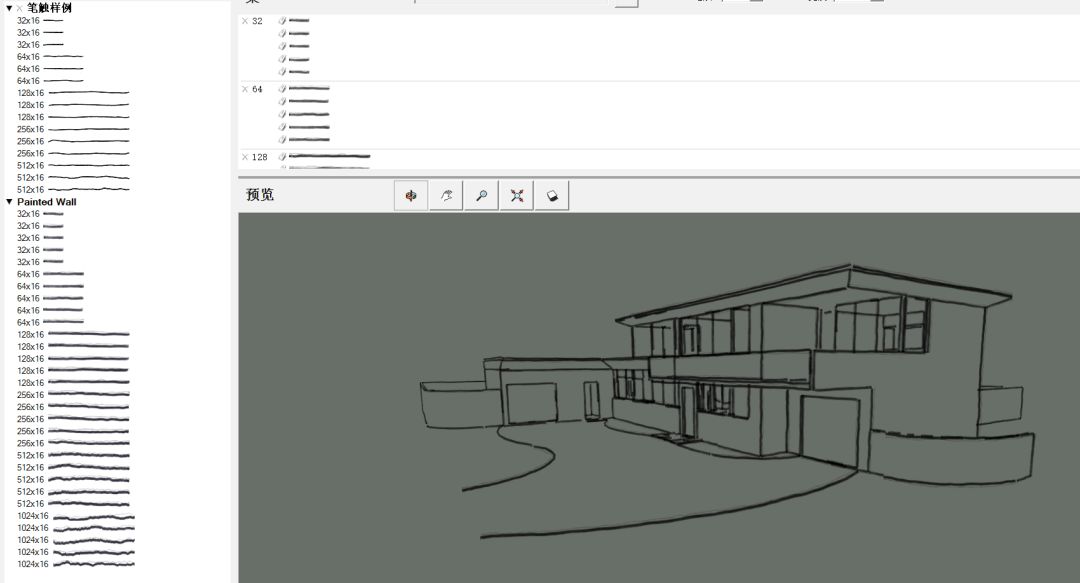
Task: Select last 512x16 stroke under 笔触样例
Action: tap(73, 190)
